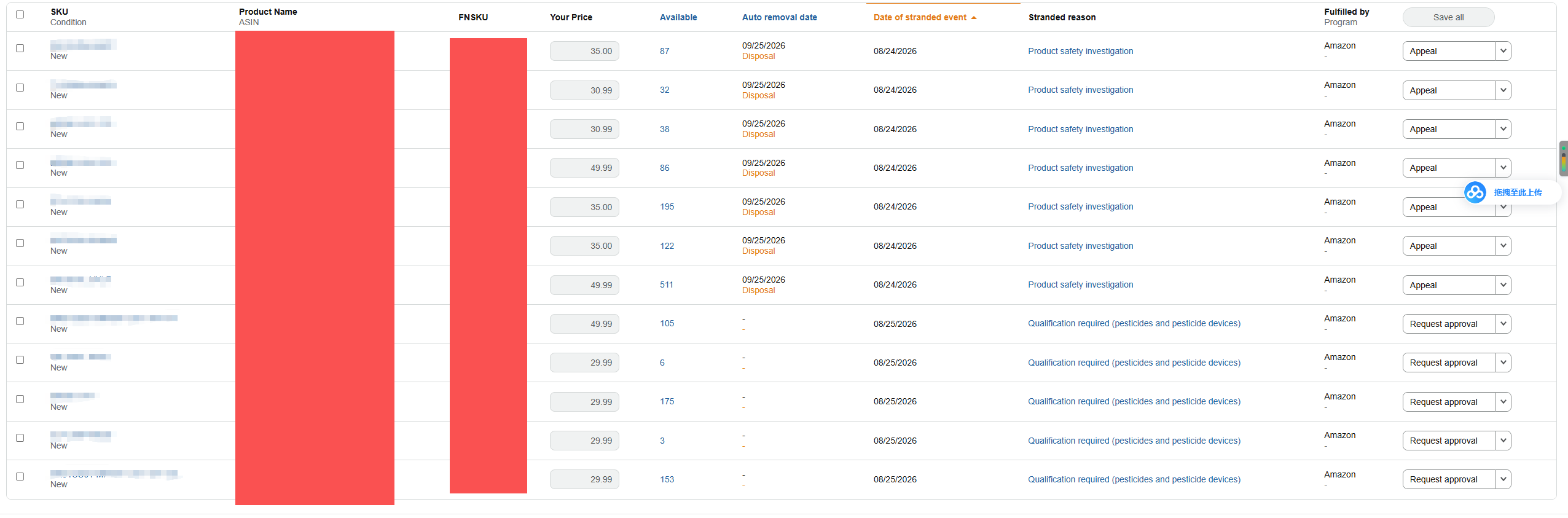
Task: Click the price field in the 87 available row
Action: (x=584, y=51)
